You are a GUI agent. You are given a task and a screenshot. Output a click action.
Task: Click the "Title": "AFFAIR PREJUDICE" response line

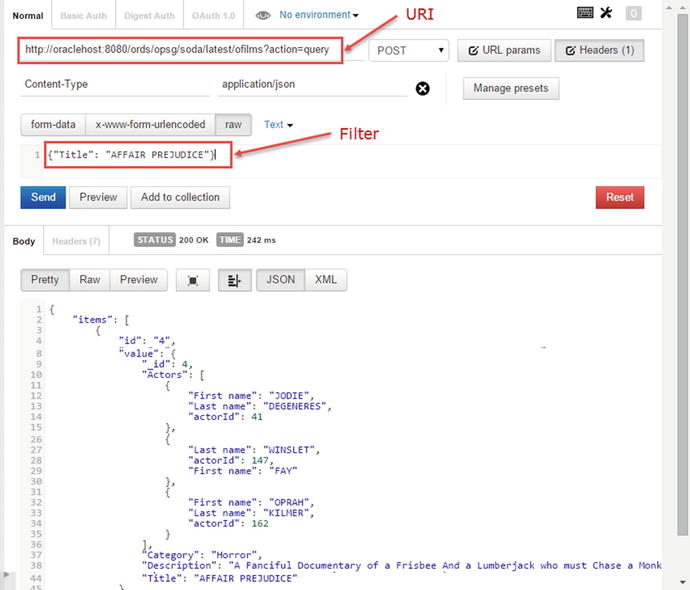click(219, 578)
